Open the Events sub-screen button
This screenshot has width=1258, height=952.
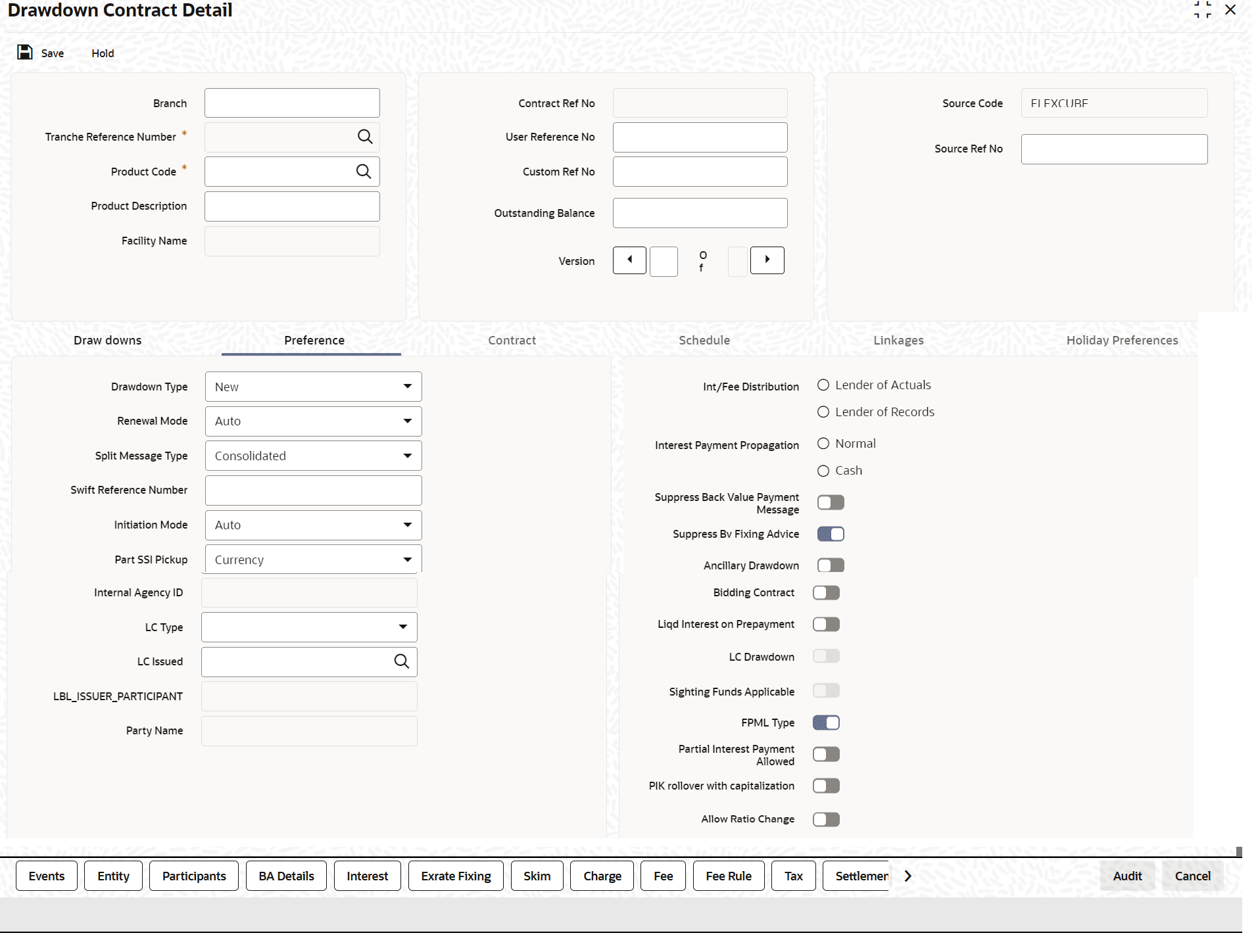47,876
